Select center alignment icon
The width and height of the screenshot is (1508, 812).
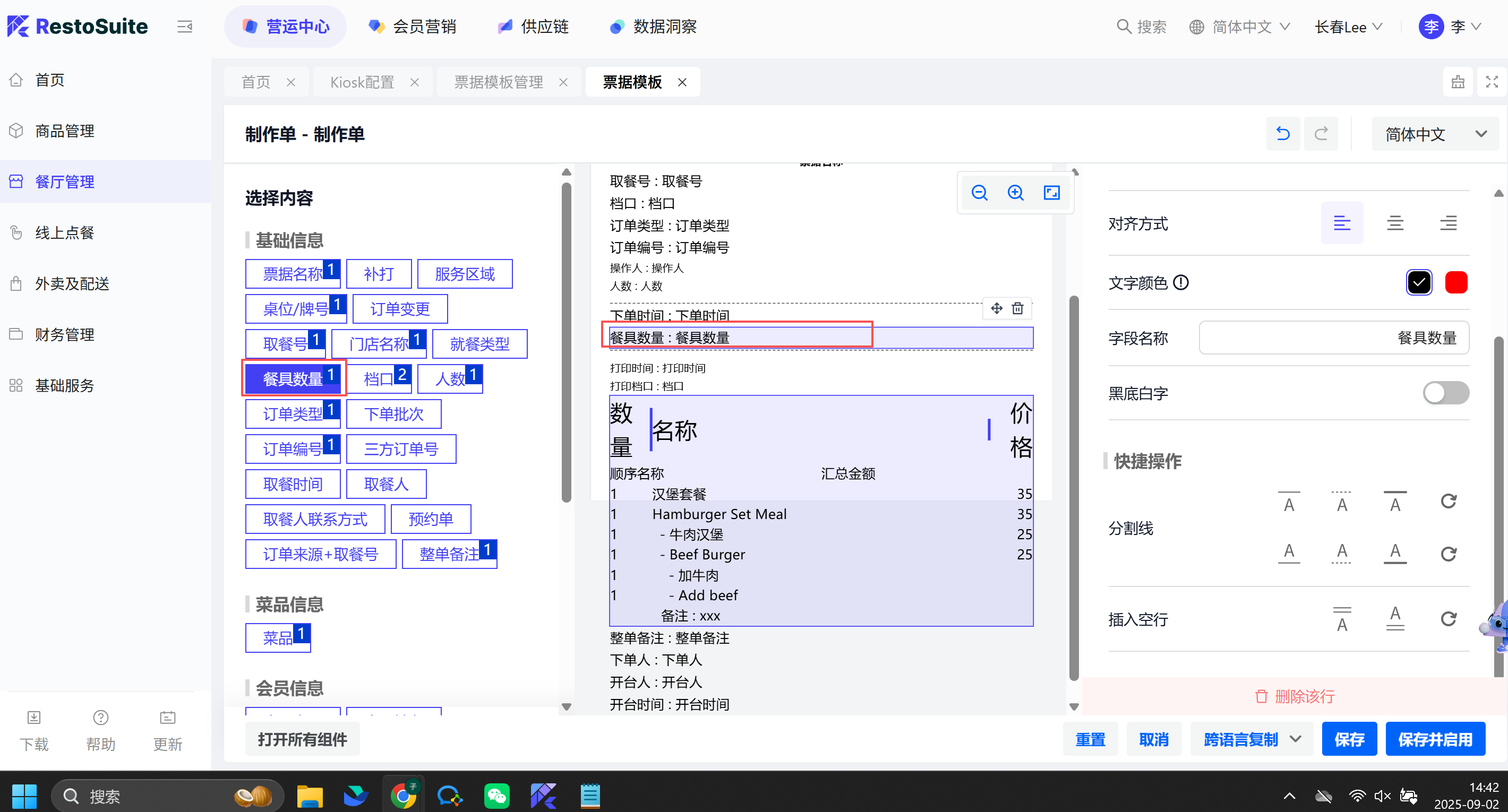(1395, 223)
